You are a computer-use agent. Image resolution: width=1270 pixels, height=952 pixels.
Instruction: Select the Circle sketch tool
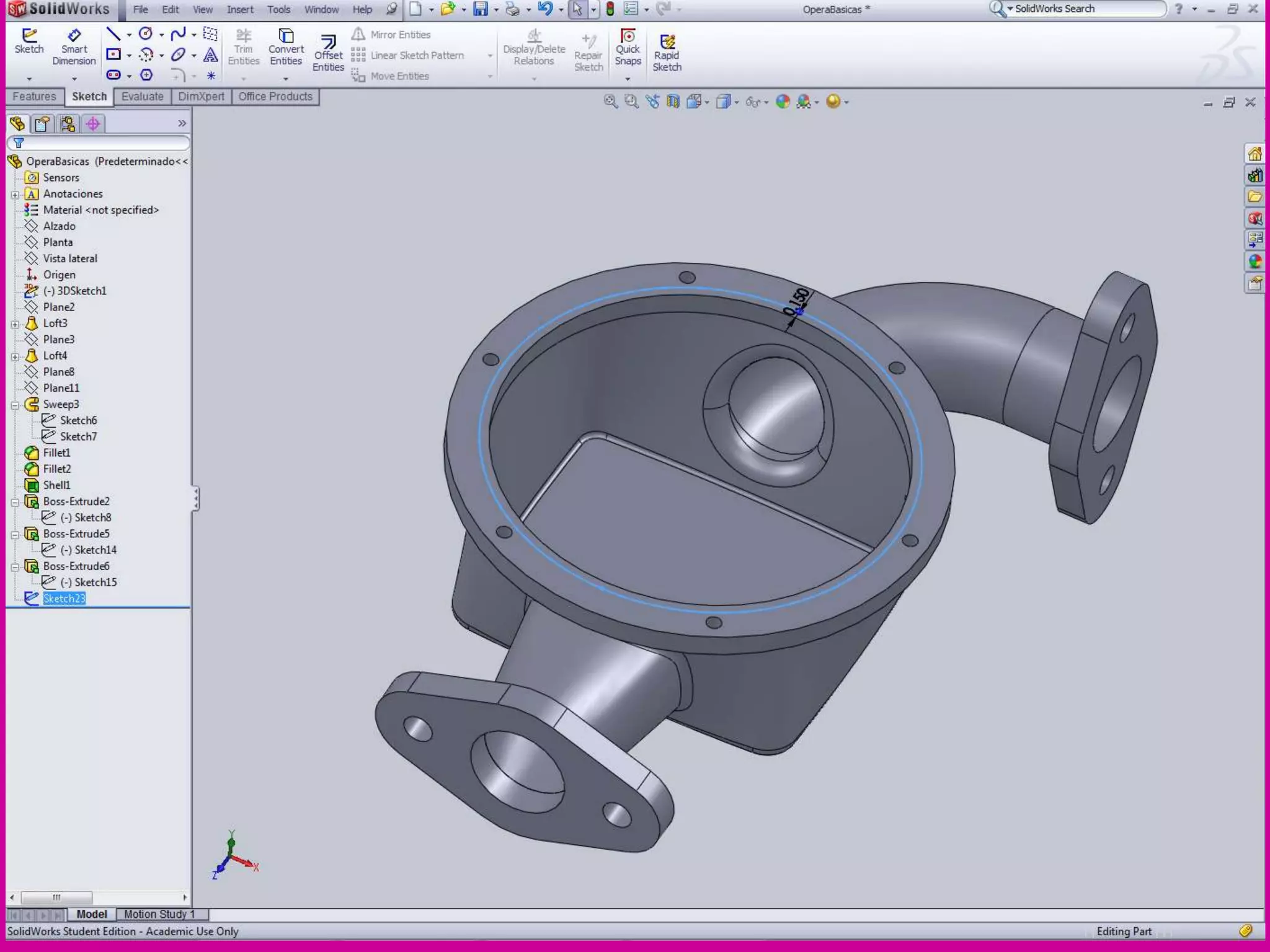pyautogui.click(x=146, y=33)
